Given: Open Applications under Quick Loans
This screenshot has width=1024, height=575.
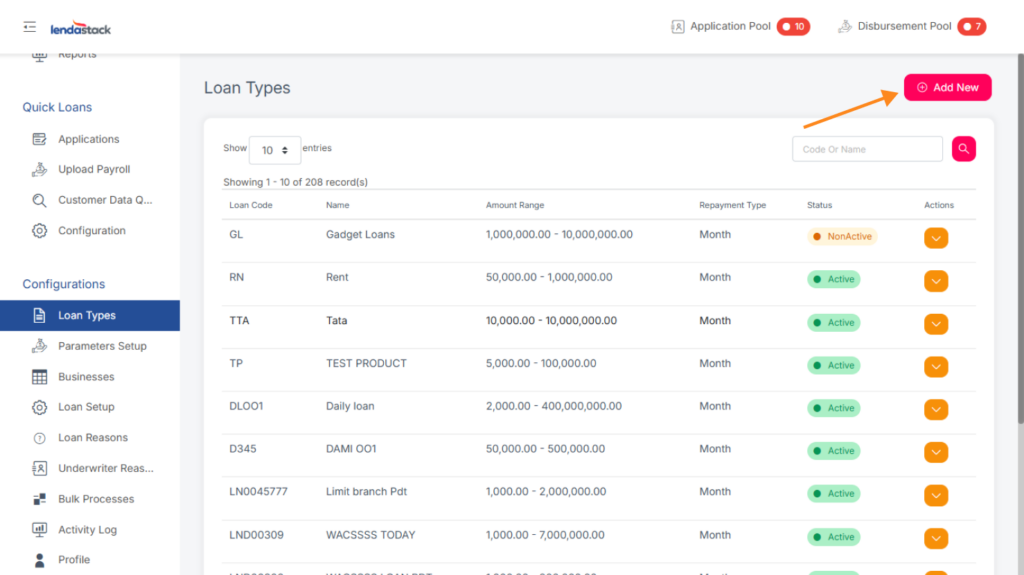Looking at the screenshot, I should [88, 139].
